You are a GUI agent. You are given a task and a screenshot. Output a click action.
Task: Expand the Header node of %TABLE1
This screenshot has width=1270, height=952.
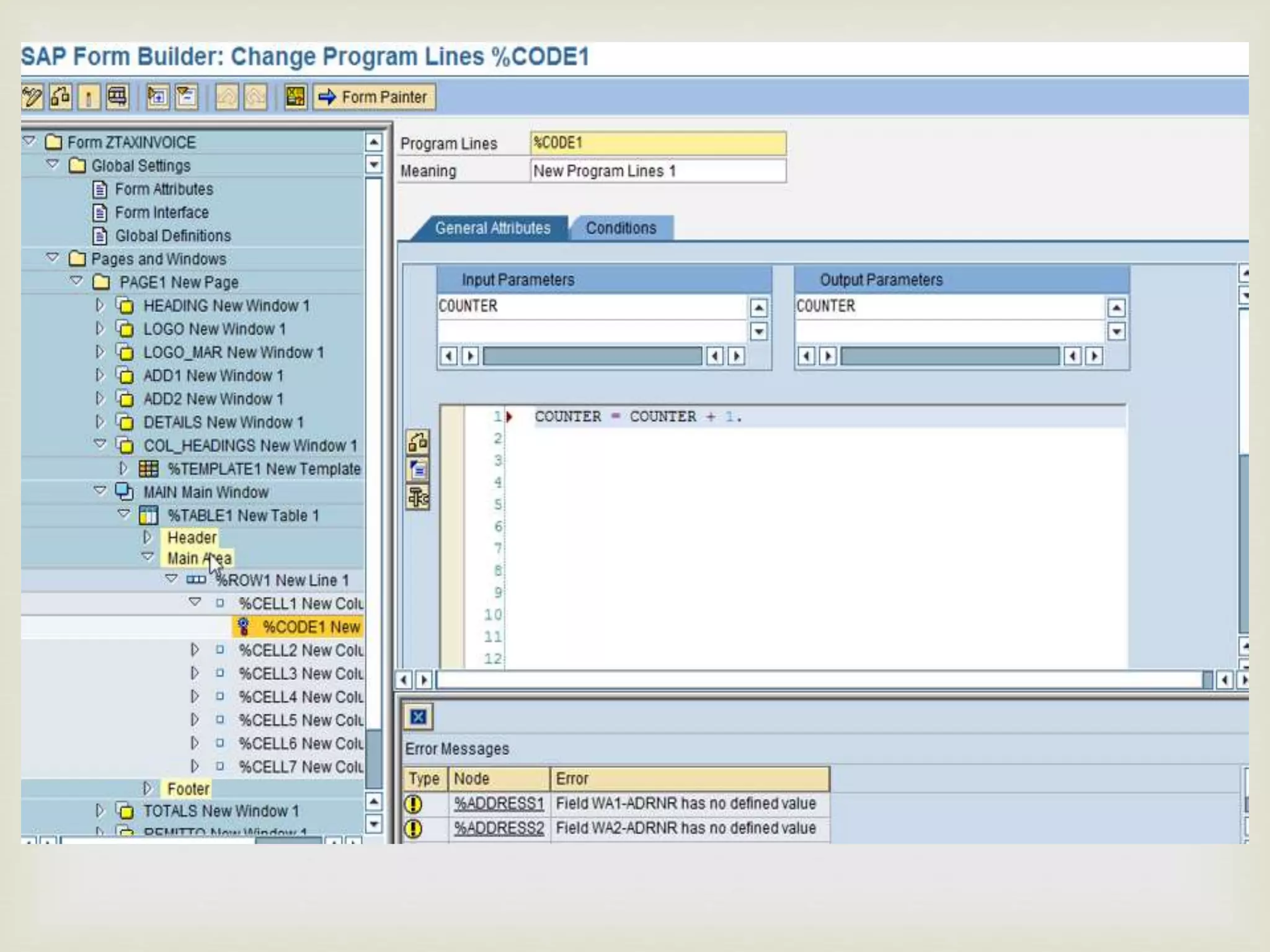coord(148,537)
